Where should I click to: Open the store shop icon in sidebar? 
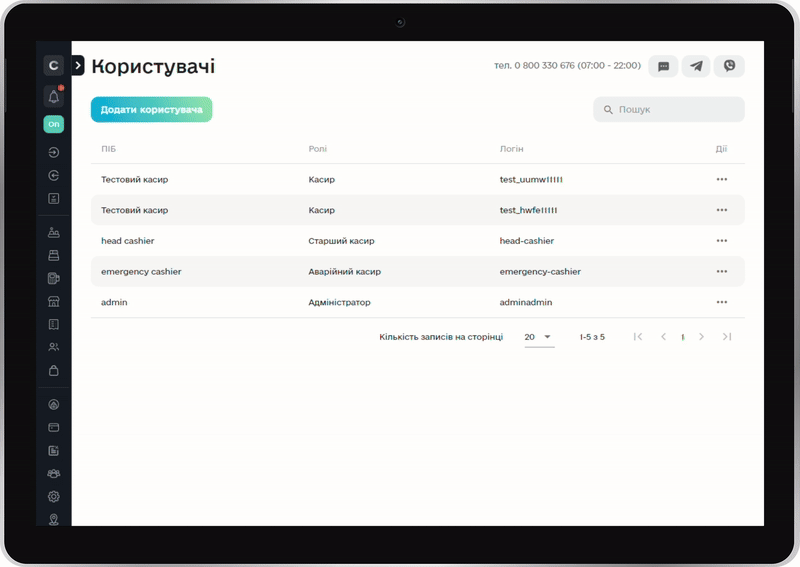(54, 301)
